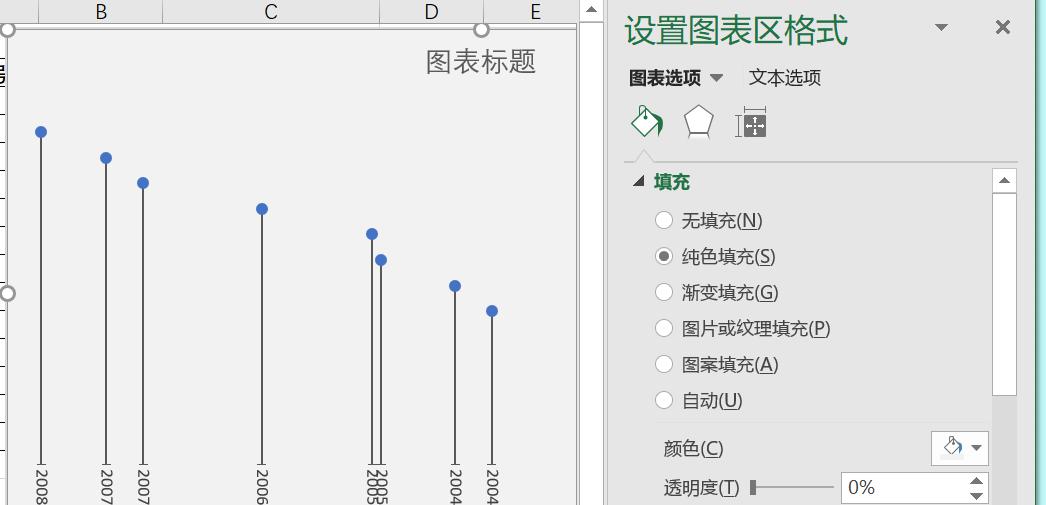This screenshot has width=1046, height=505.
Task: Click the 透明度(T) label
Action: pos(701,488)
